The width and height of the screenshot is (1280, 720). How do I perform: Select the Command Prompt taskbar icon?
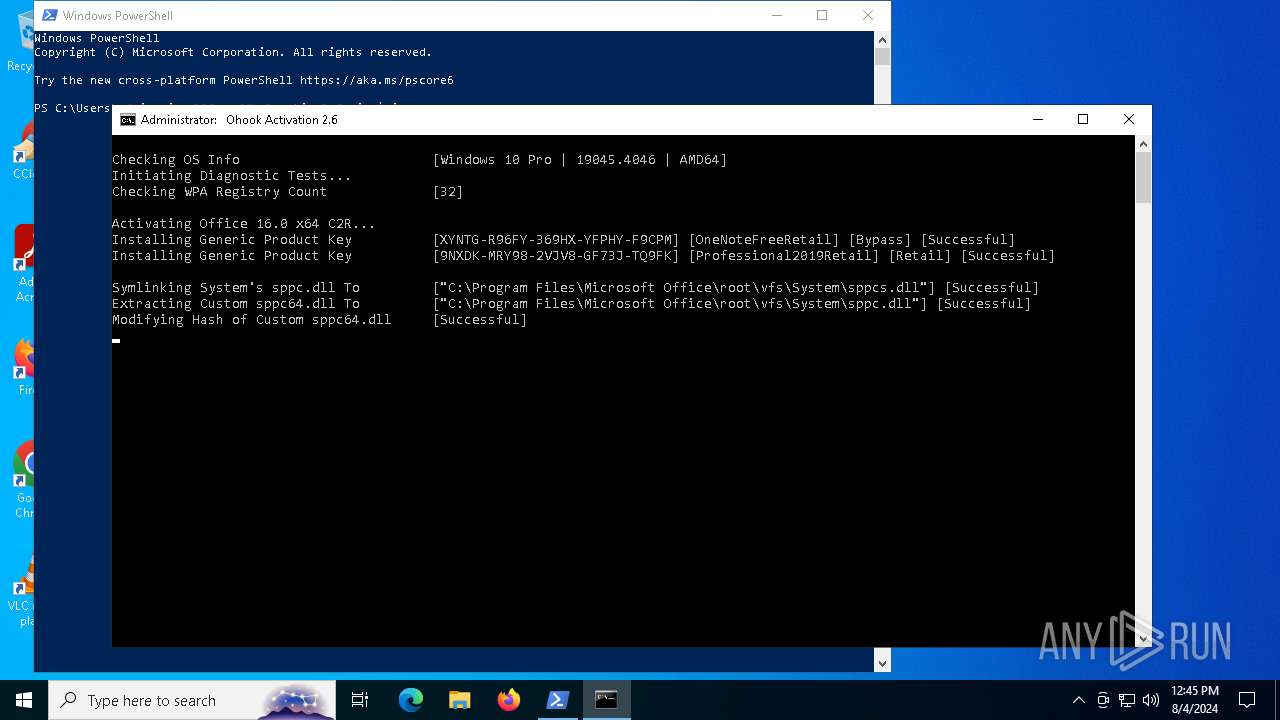pyautogui.click(x=606, y=700)
